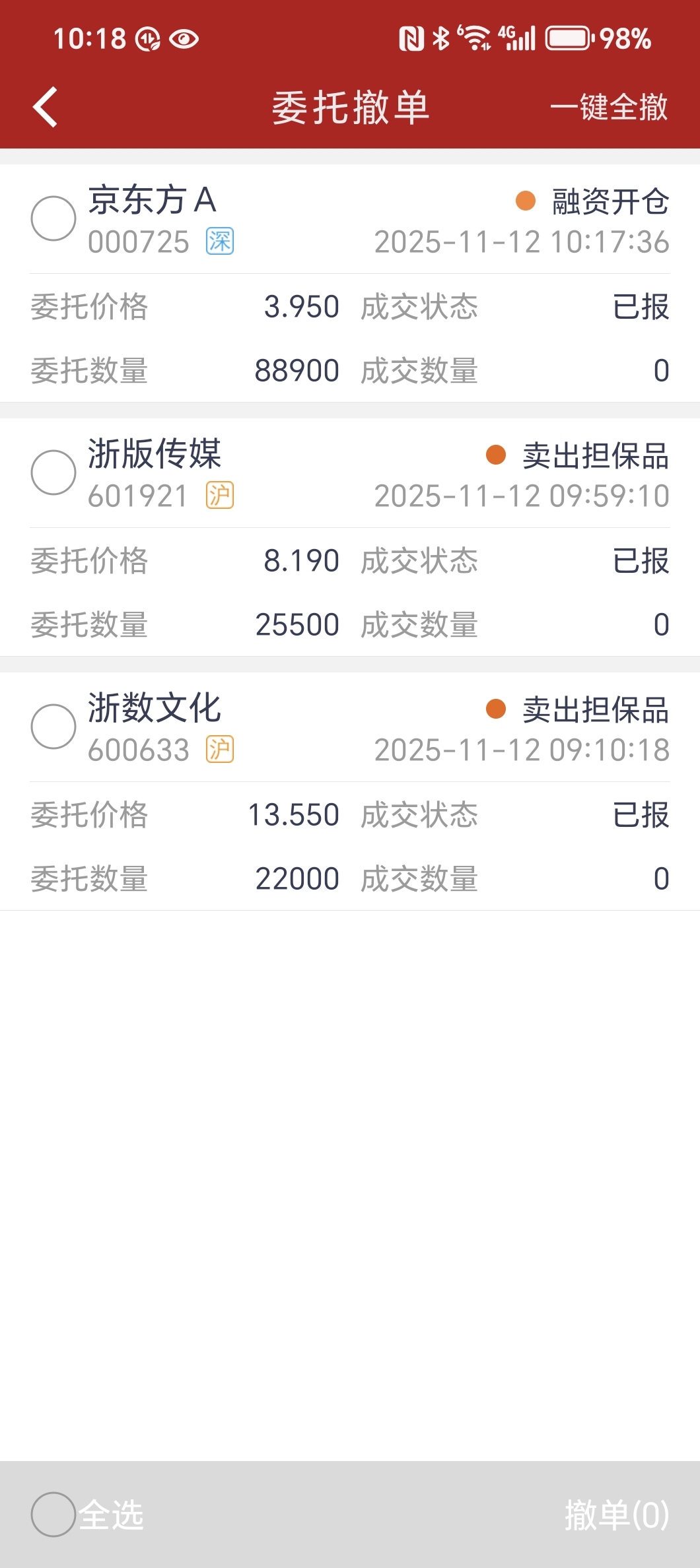Click the 委托撤单 page title
This screenshot has width=700, height=1568.
click(351, 107)
